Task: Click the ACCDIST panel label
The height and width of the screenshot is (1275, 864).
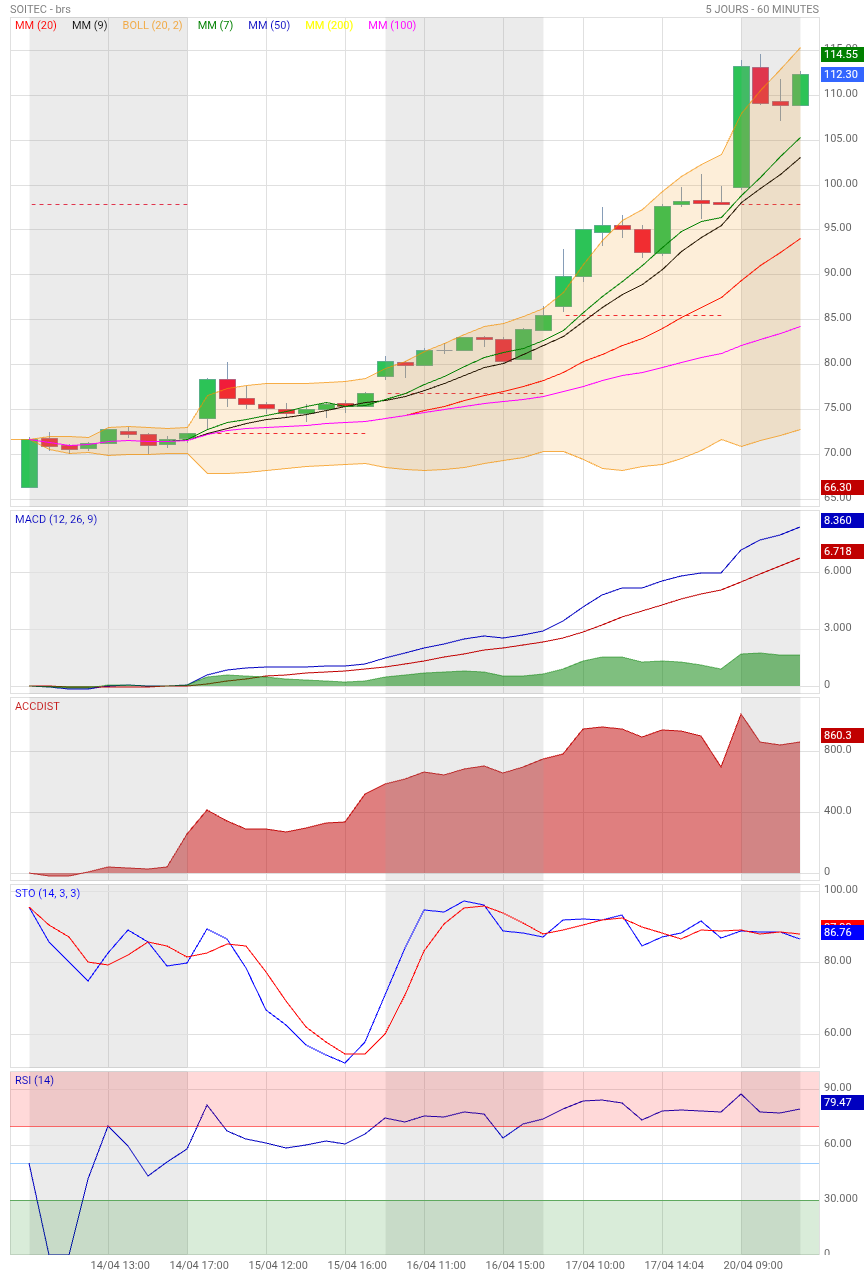Action: [x=37, y=706]
